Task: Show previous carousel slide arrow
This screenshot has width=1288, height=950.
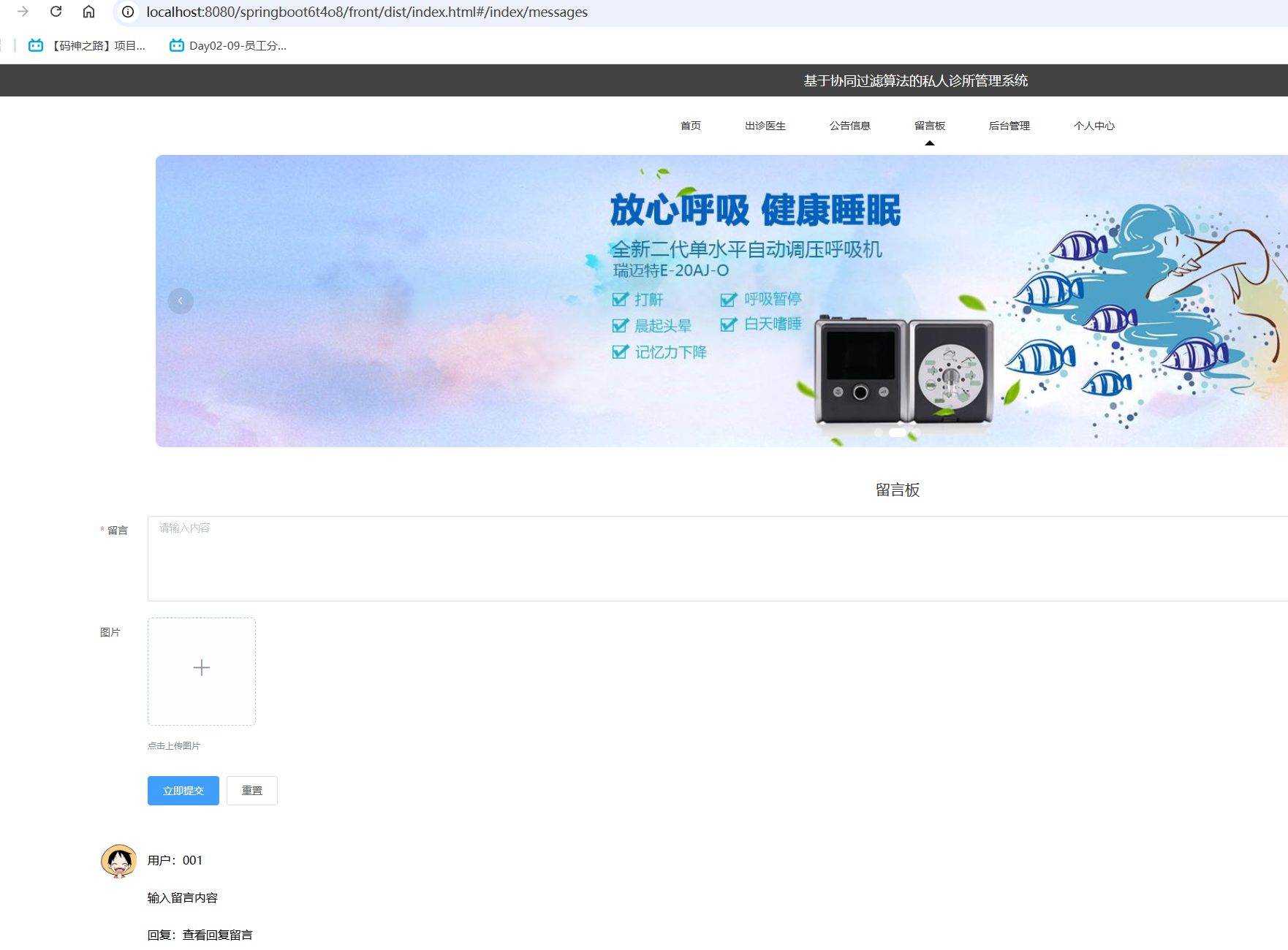Action: [181, 301]
